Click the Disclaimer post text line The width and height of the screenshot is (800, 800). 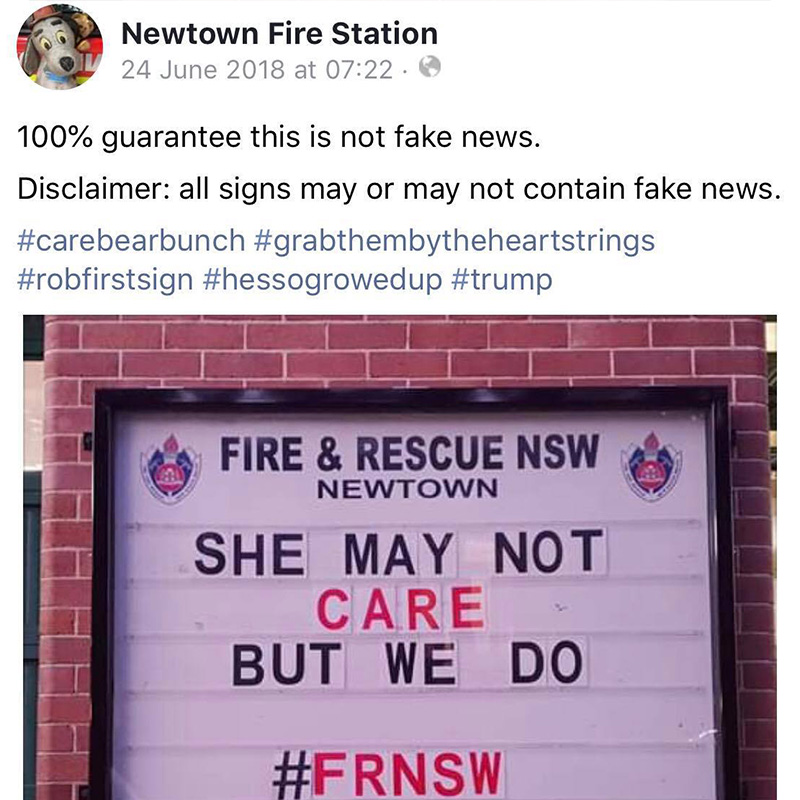pos(399,189)
